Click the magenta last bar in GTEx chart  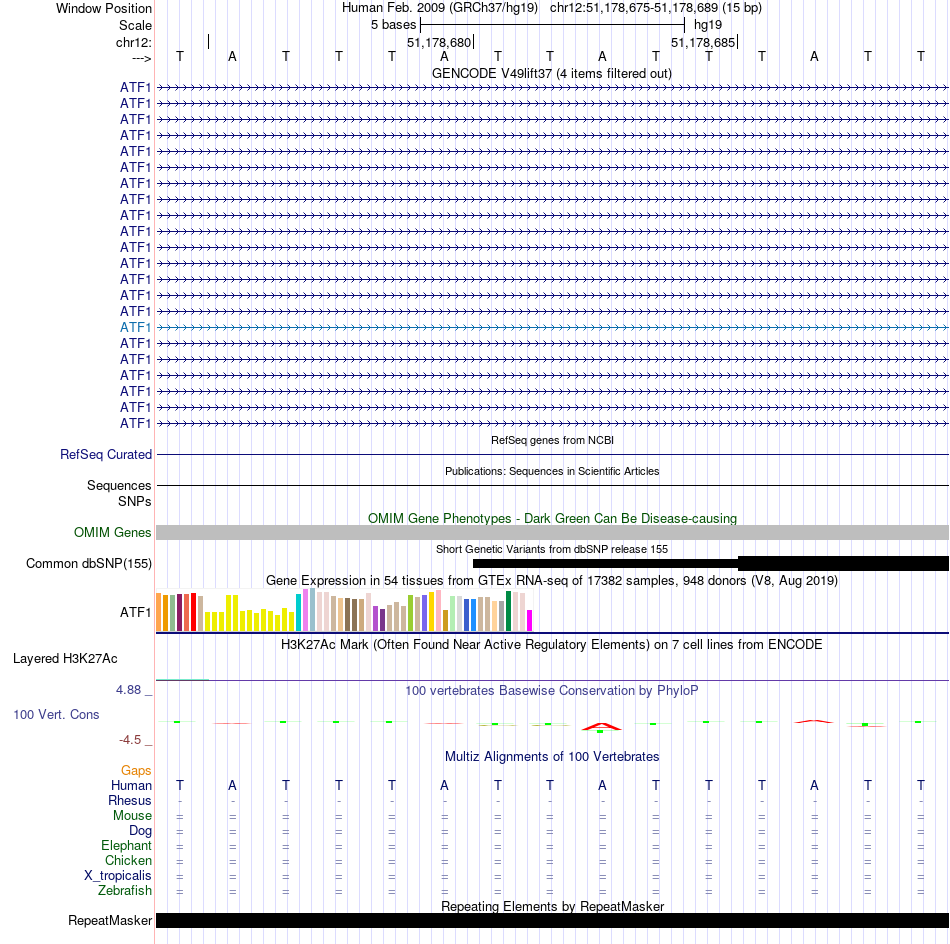[530, 621]
